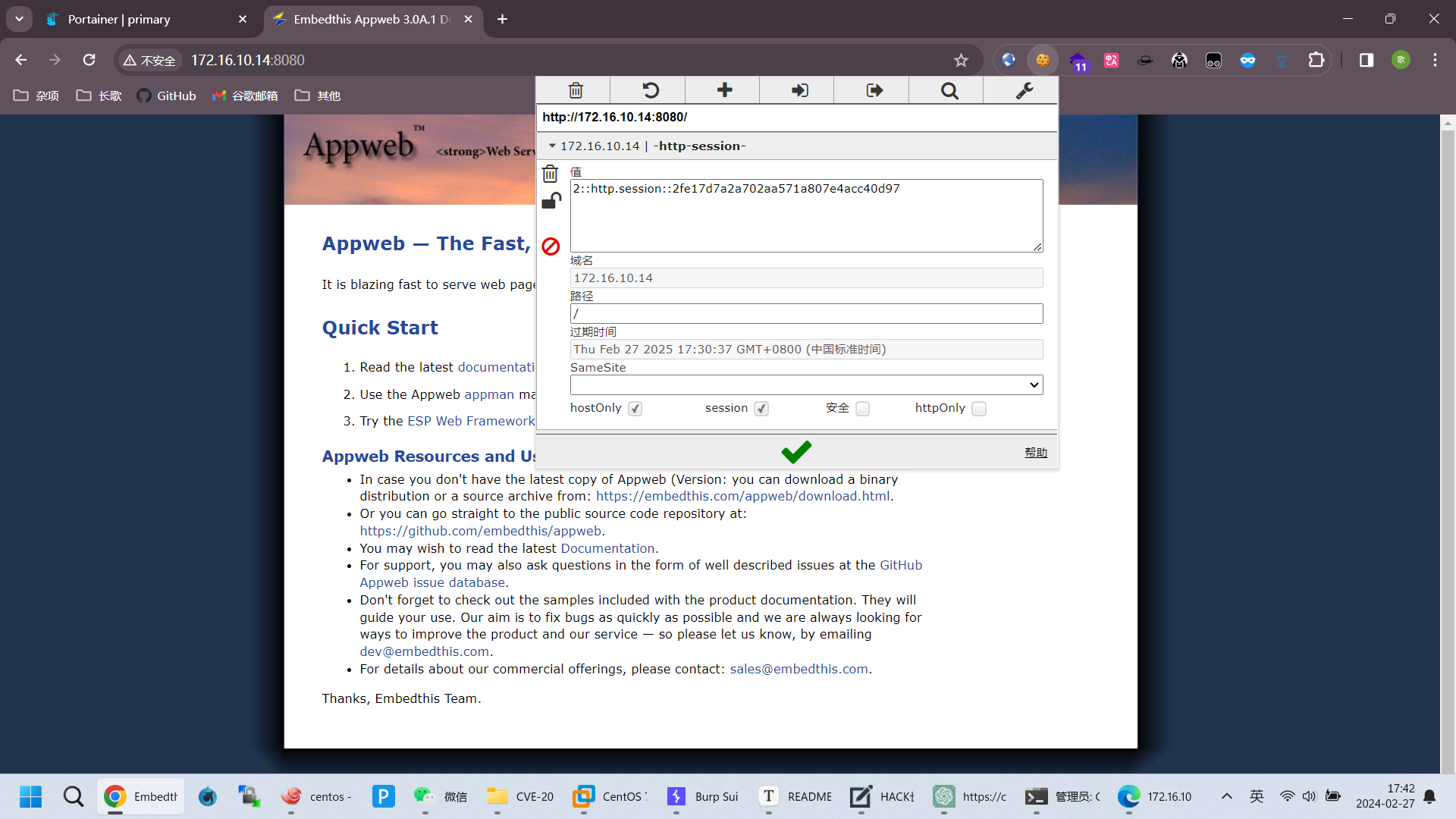The width and height of the screenshot is (1456, 819).
Task: Open the ESP Web Framework link
Action: [471, 421]
